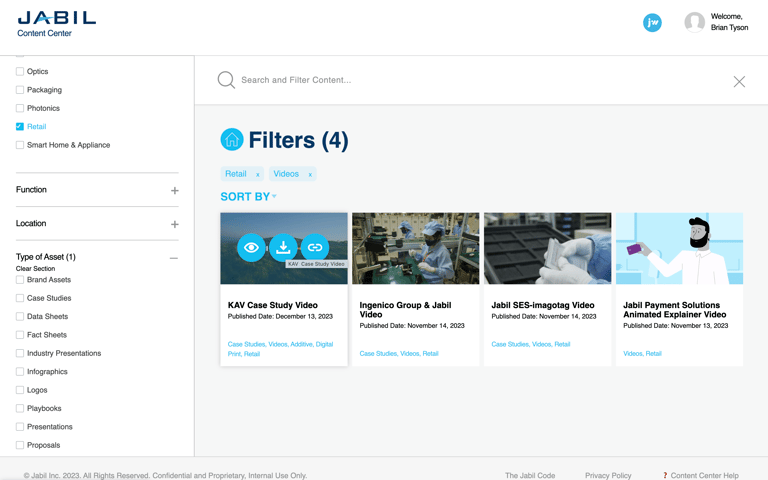768x480 pixels.
Task: Open Jabil Payment Solutions video thumbnail
Action: point(679,248)
